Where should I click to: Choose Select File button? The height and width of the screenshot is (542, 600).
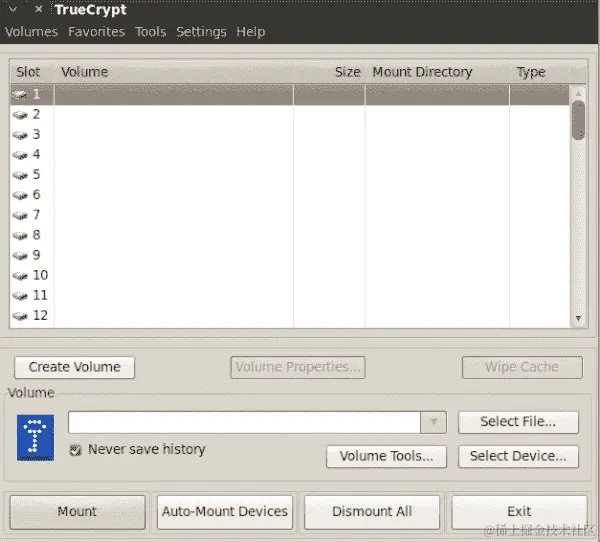[518, 422]
